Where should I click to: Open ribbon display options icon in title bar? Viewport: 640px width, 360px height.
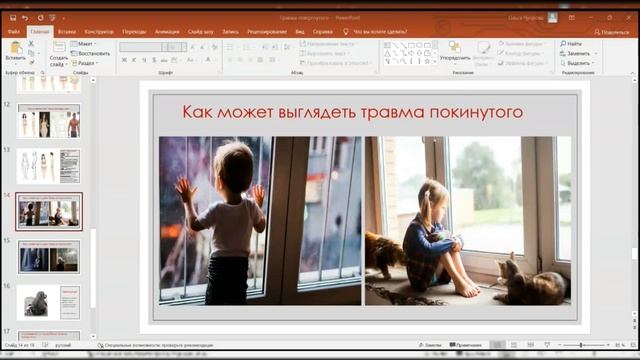pyautogui.click(x=571, y=18)
